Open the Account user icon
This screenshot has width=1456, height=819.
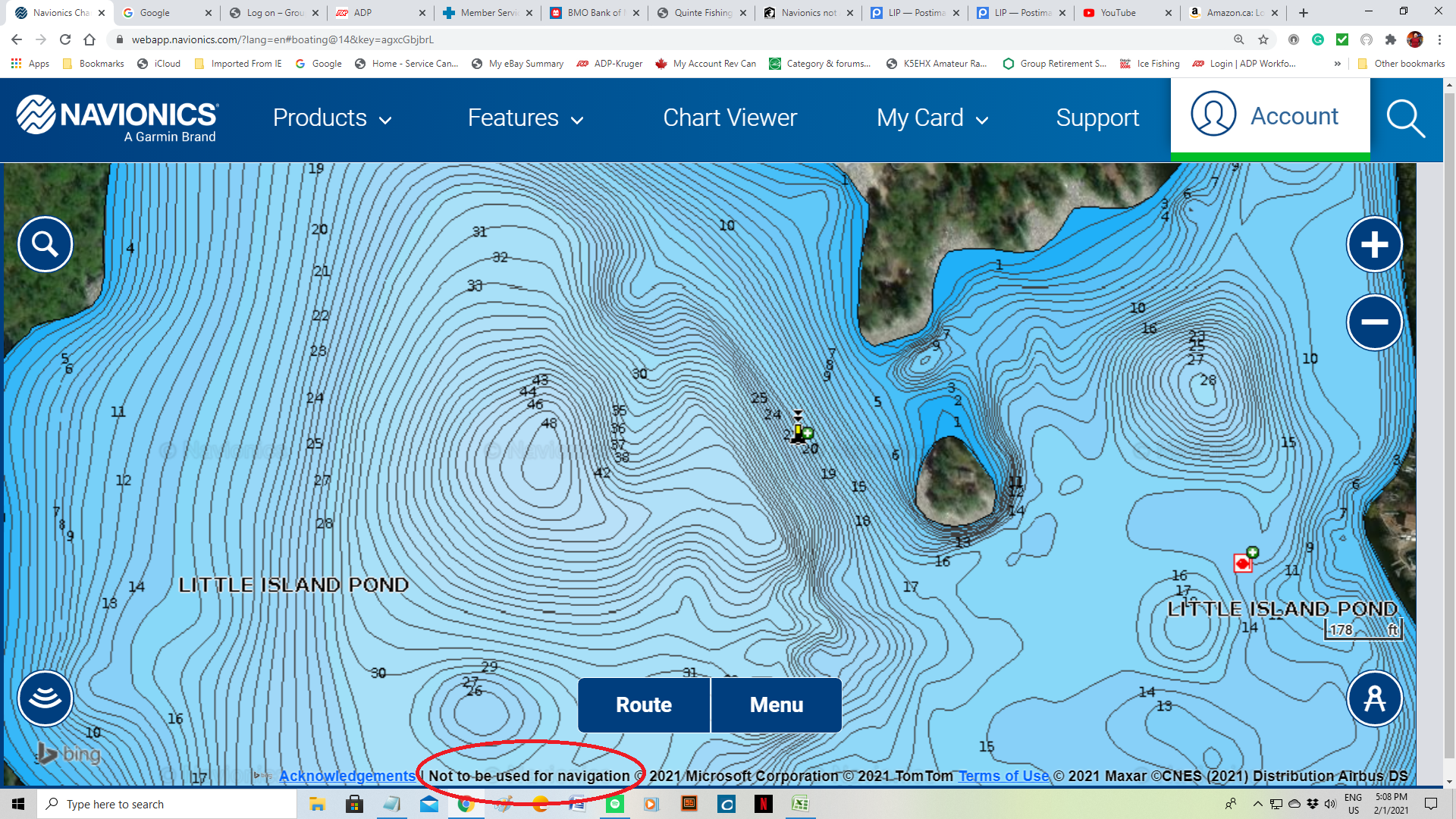[x=1213, y=114]
